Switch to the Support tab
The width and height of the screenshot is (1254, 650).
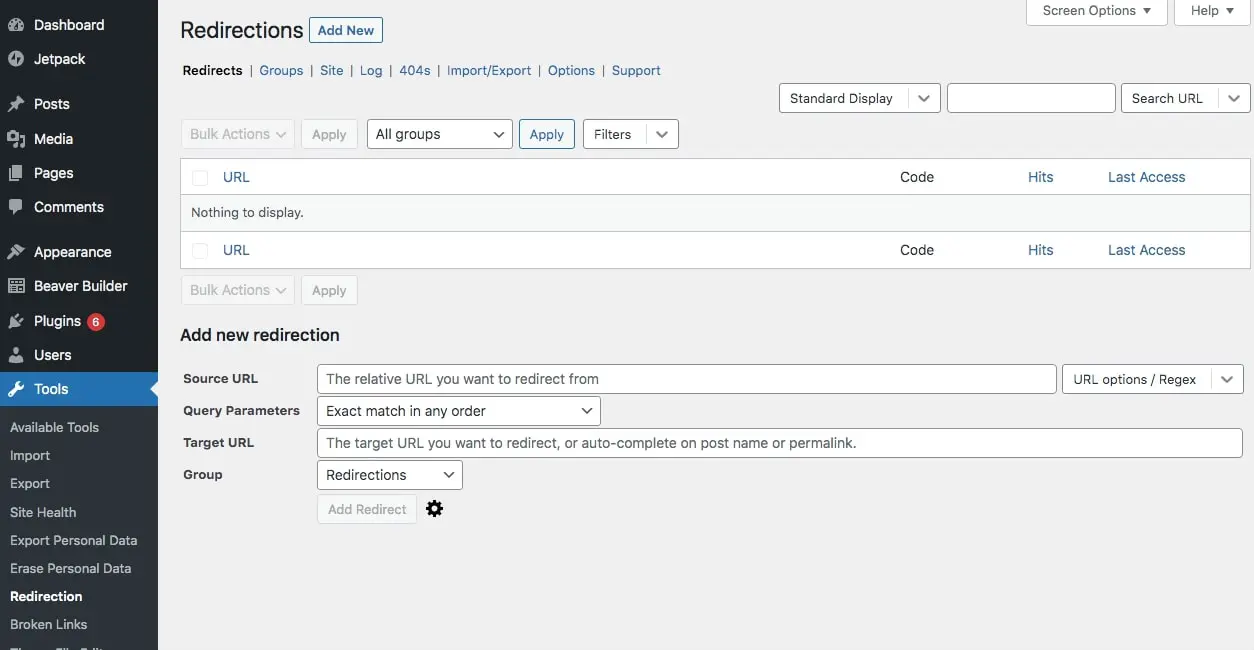point(636,70)
